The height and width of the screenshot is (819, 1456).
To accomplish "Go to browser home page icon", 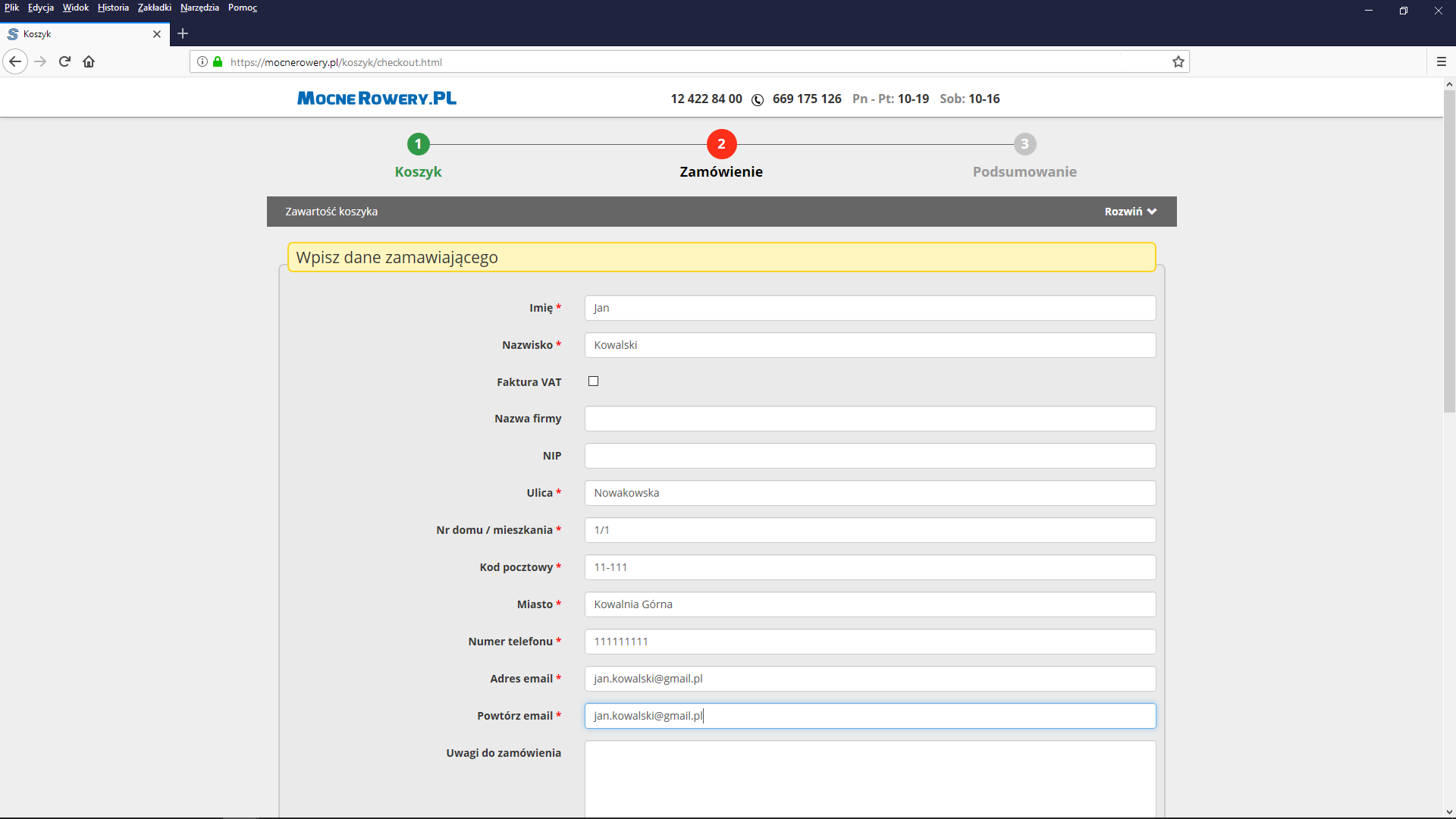I will click(89, 61).
